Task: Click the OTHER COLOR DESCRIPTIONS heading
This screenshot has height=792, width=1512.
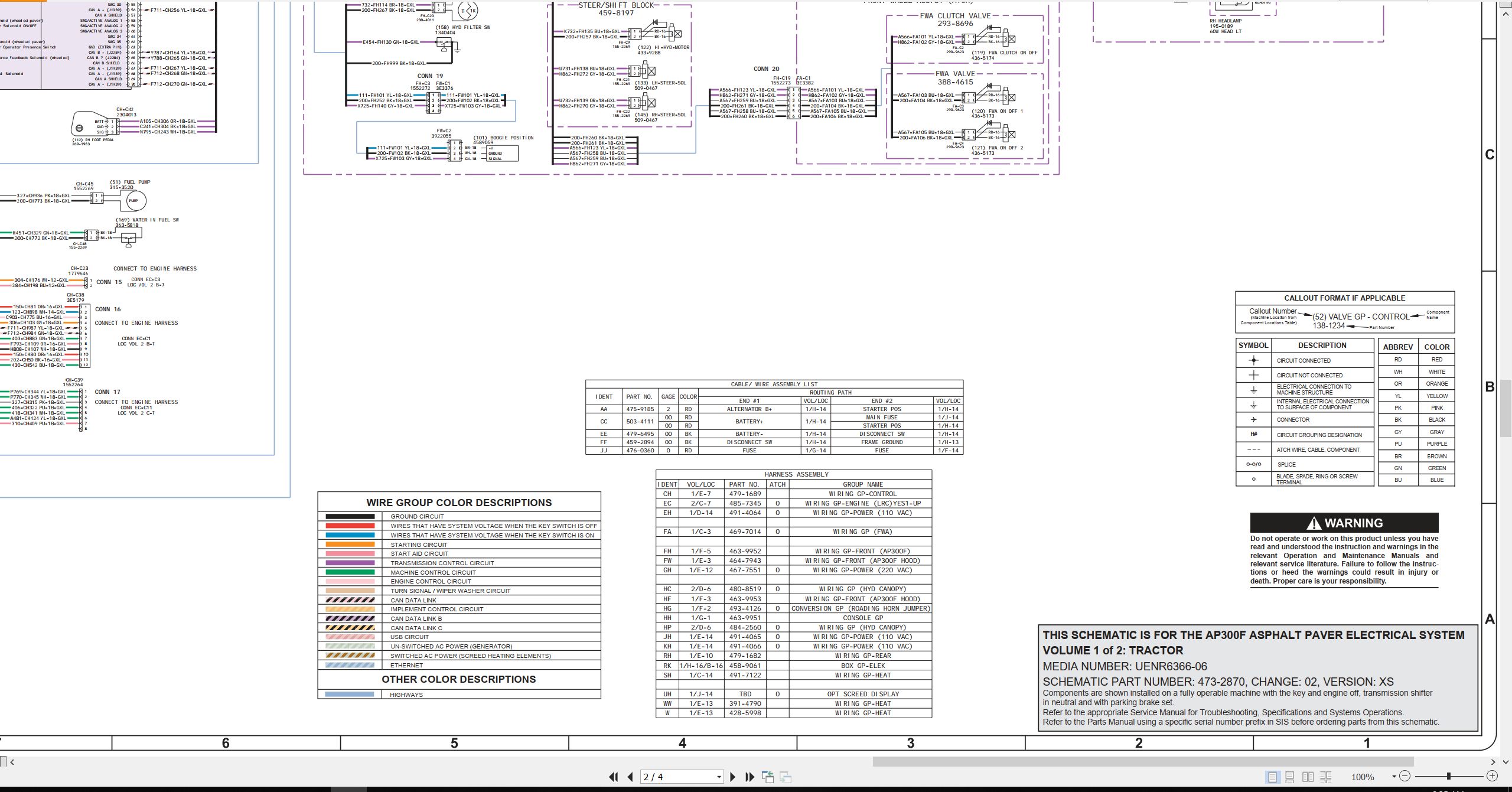Action: [x=459, y=679]
